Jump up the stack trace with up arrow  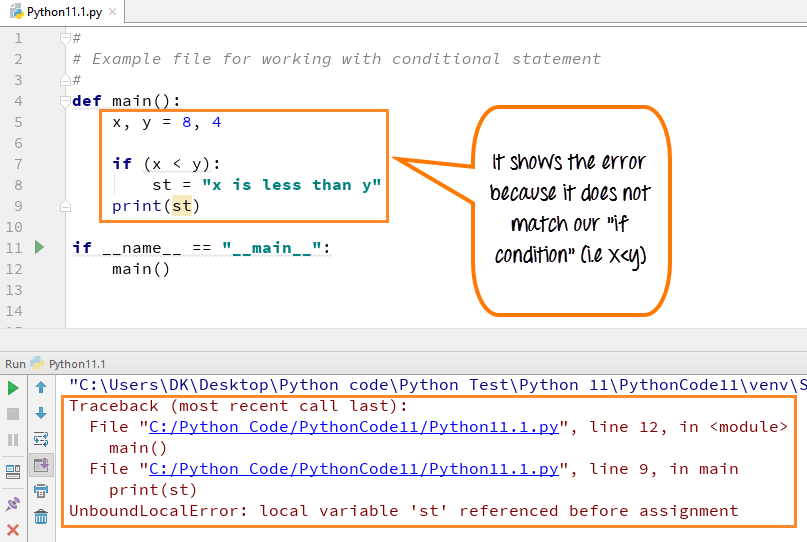pos(41,387)
